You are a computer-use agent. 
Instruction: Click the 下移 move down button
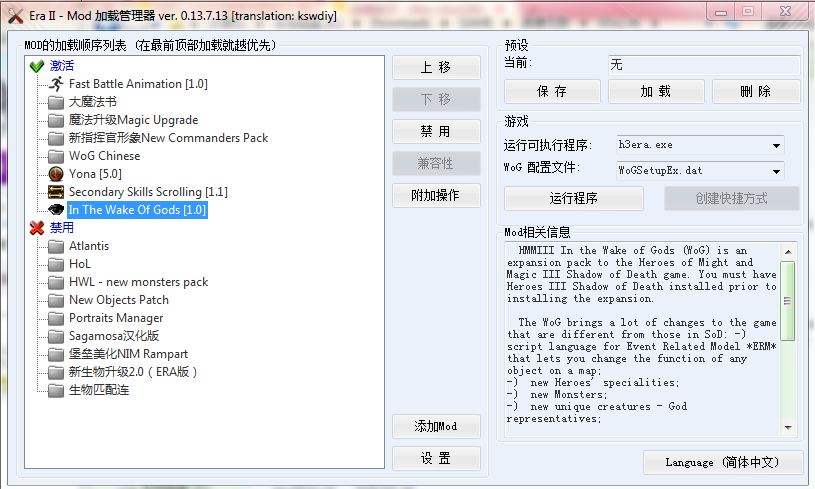point(436,99)
